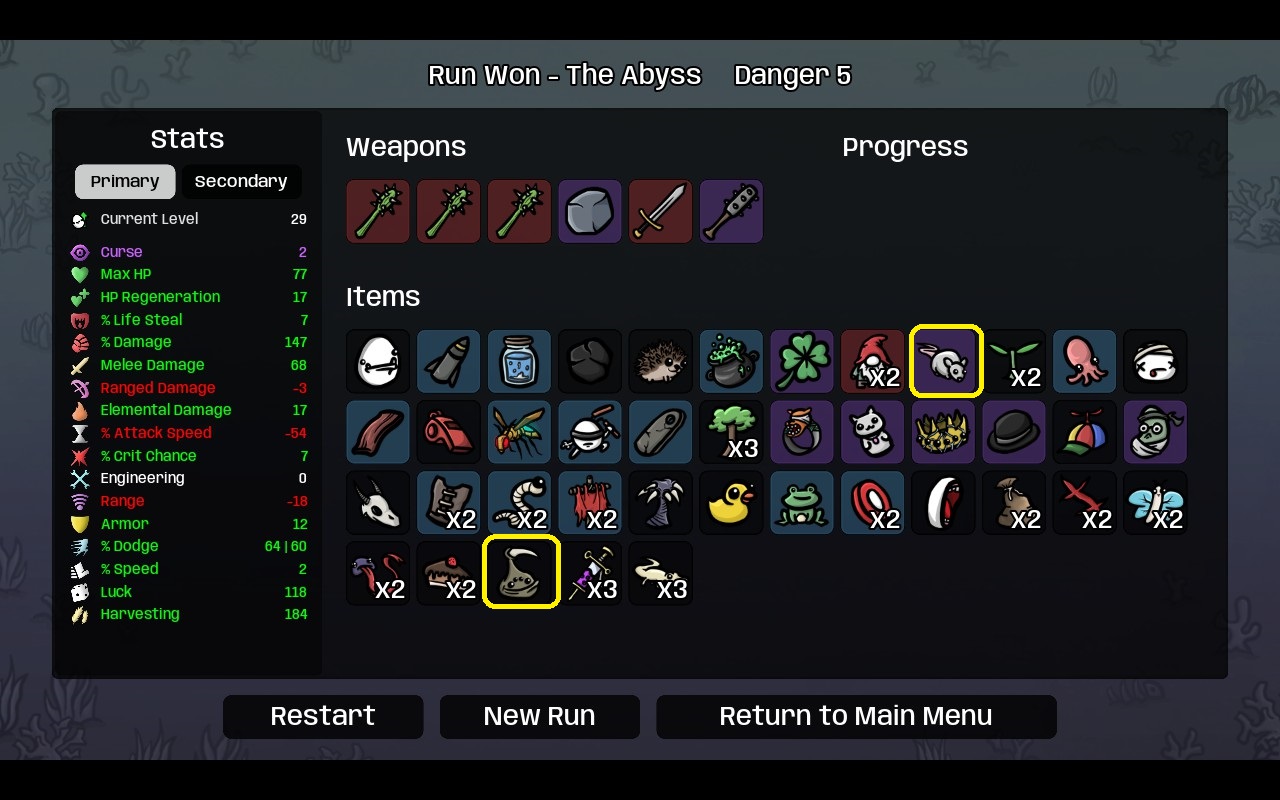1280x800 pixels.
Task: Click the bubbling green cauldron item
Action: point(731,361)
